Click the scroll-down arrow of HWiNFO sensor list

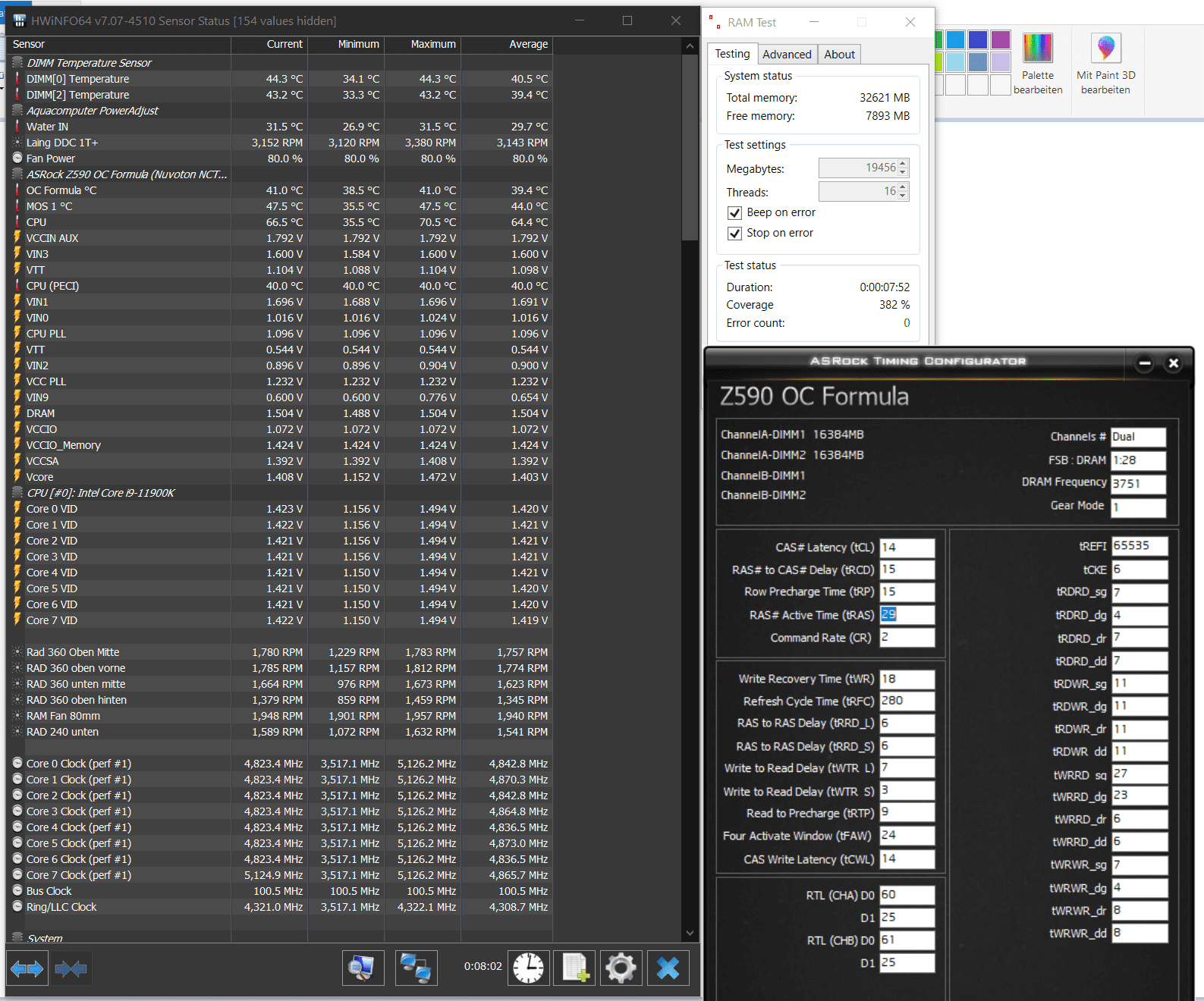(690, 934)
